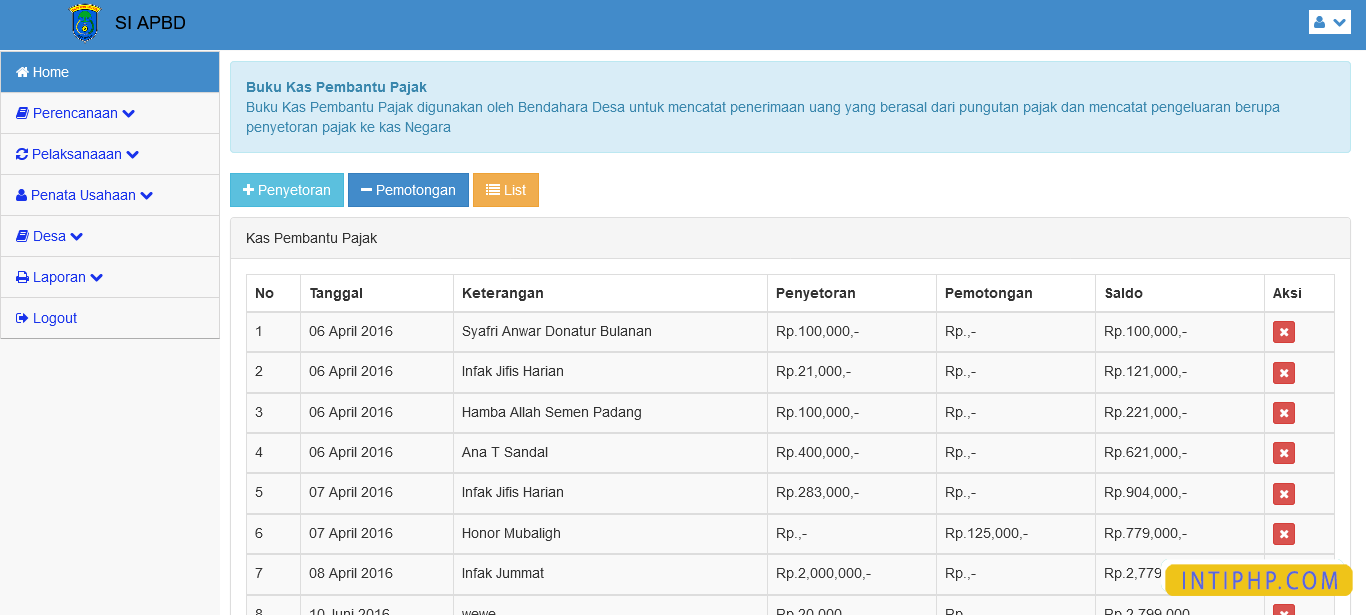1366x615 pixels.
Task: Click the user account icon at top right
Action: (1321, 21)
